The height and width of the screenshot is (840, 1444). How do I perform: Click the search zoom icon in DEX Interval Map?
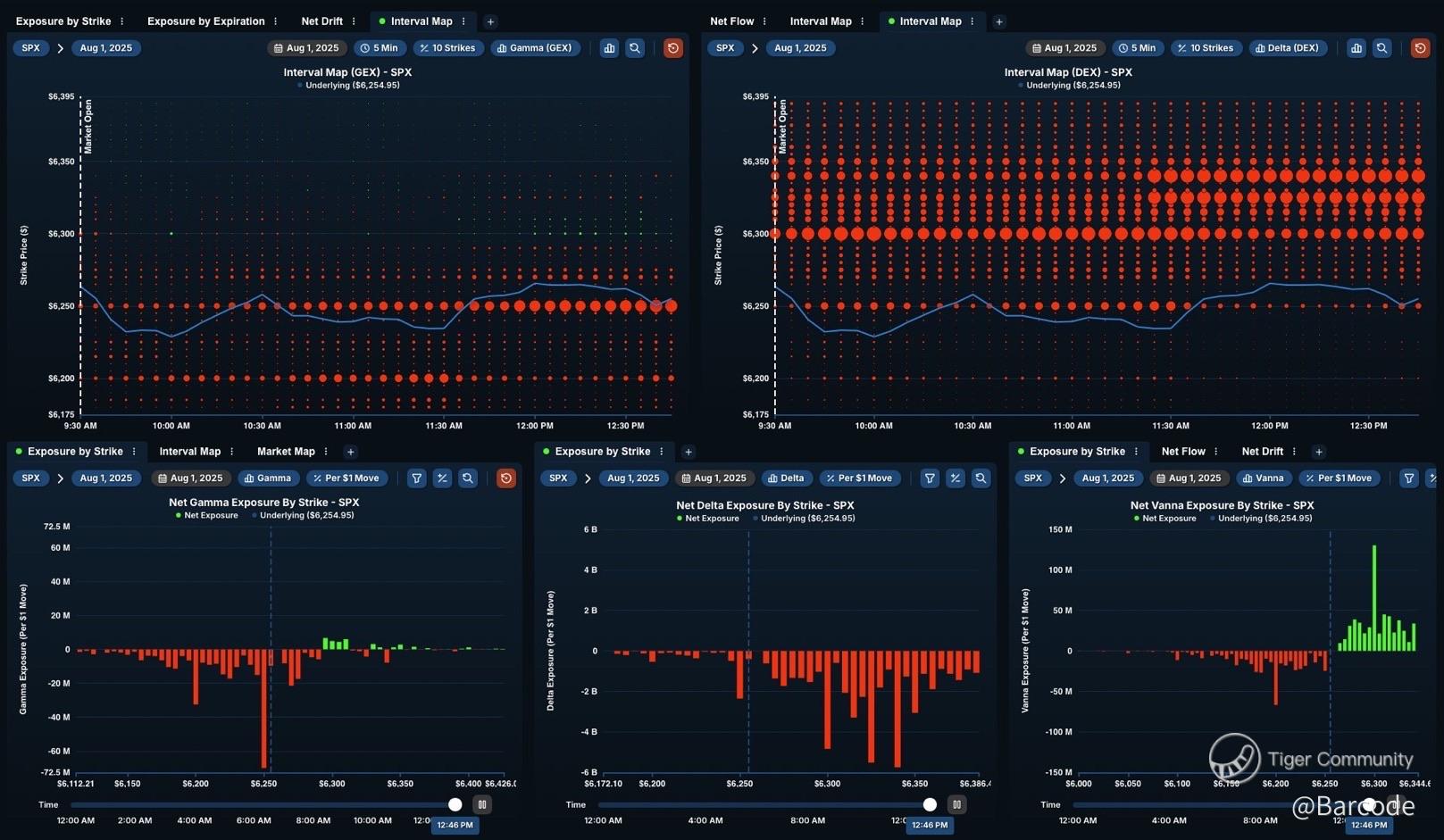pyautogui.click(x=1381, y=48)
